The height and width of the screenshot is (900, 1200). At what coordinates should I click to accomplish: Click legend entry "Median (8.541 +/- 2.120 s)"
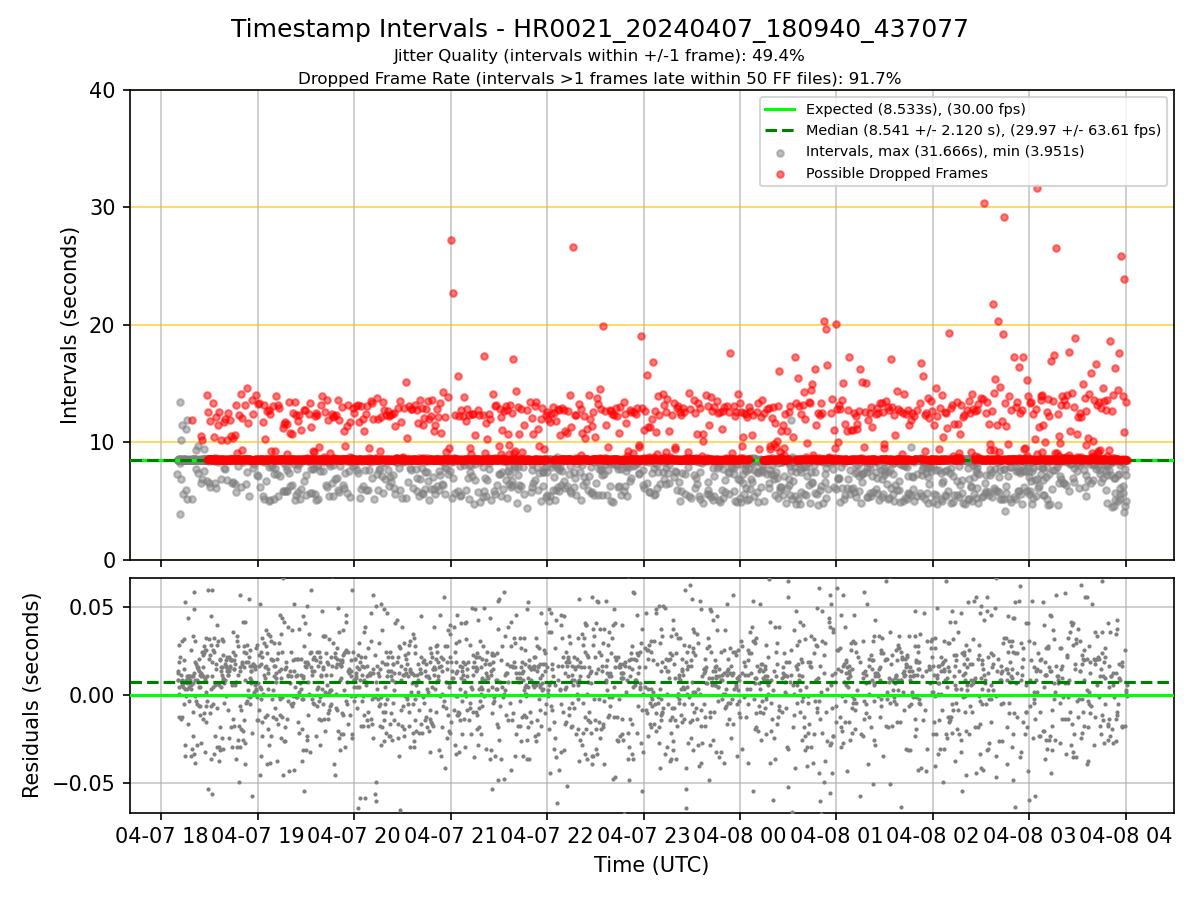[983, 130]
